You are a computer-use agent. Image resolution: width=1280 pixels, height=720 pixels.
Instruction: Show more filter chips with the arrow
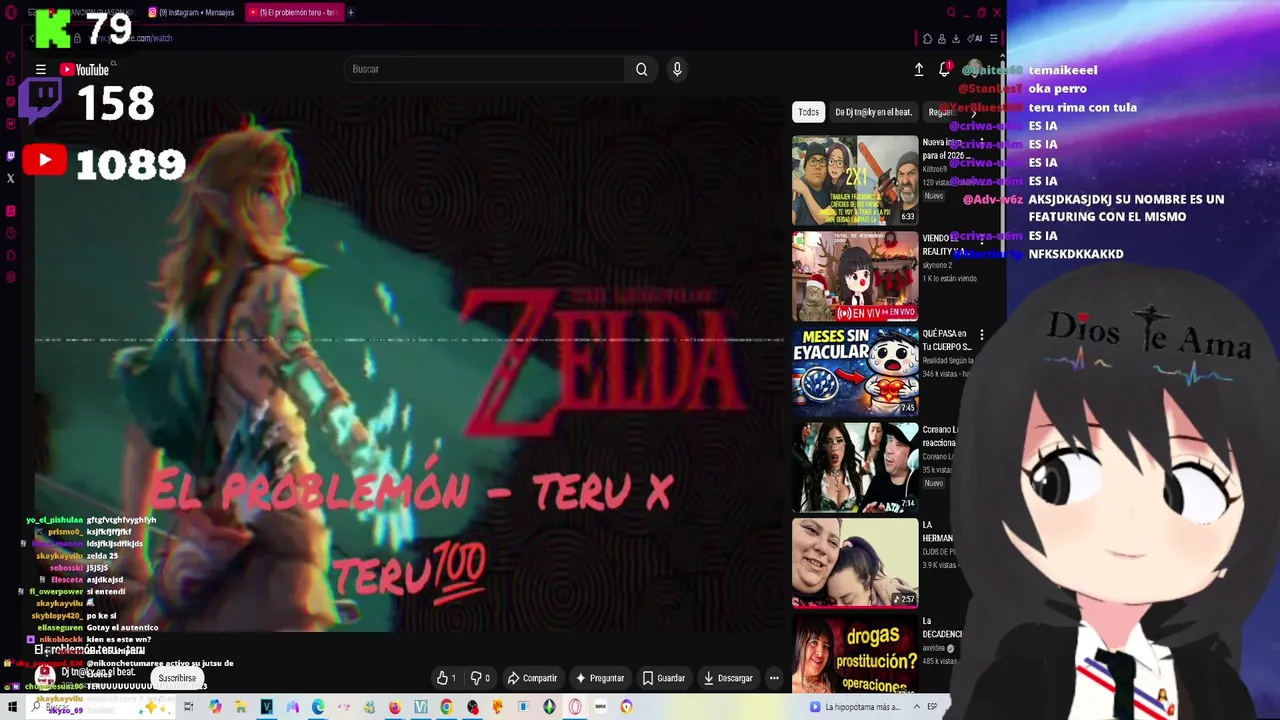click(x=973, y=112)
